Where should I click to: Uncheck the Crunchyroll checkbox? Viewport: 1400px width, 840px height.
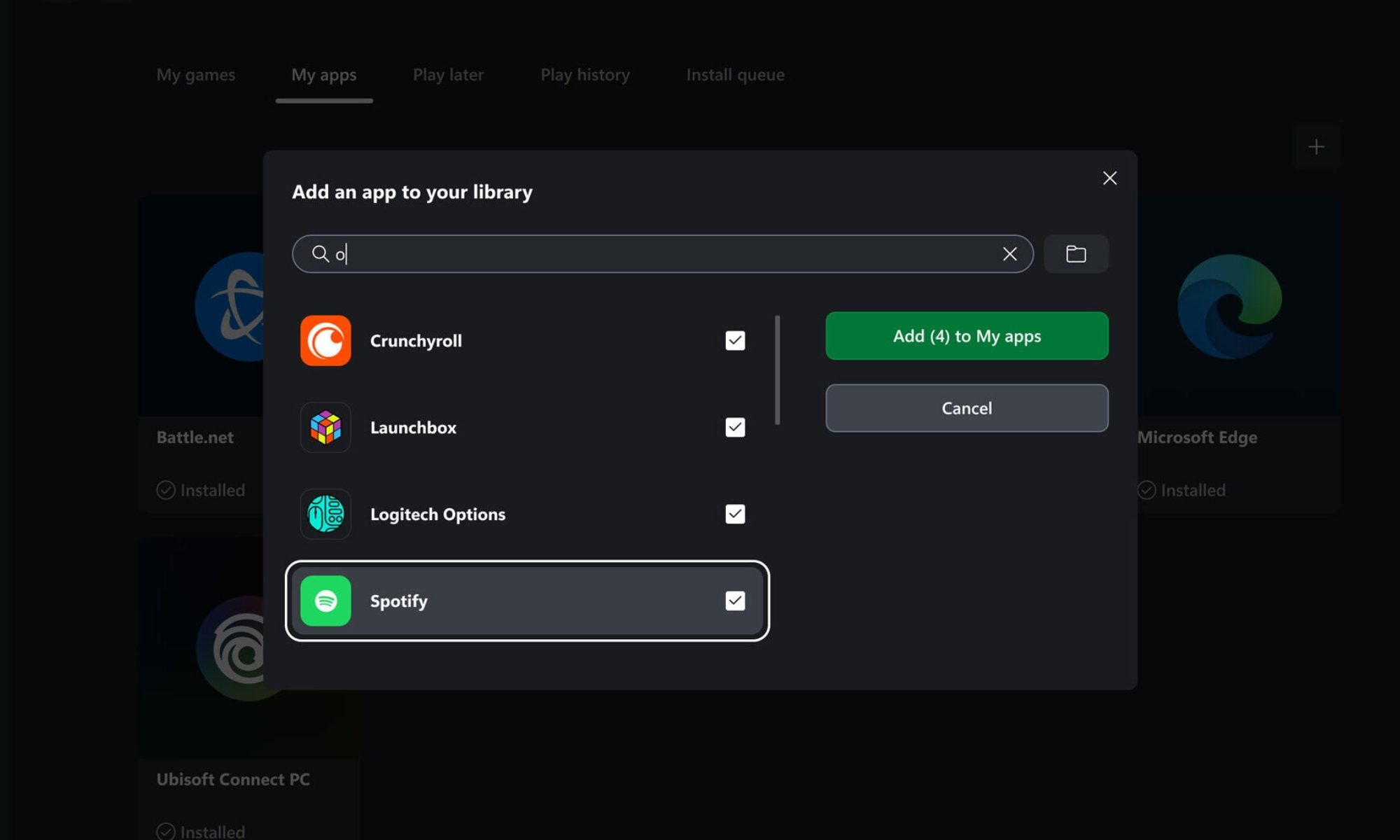click(x=735, y=341)
